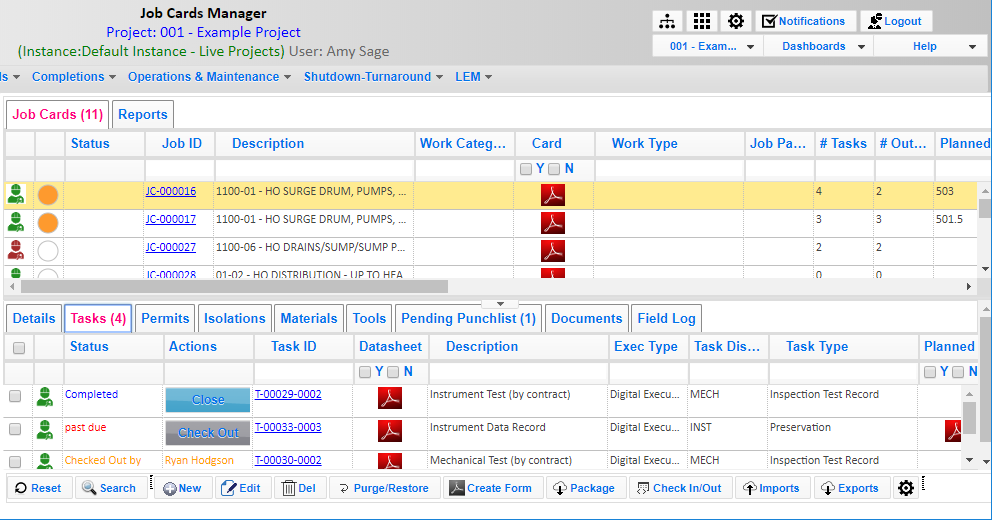The width and height of the screenshot is (992, 520).
Task: Check Card filter N checkbox
Action: 554,169
